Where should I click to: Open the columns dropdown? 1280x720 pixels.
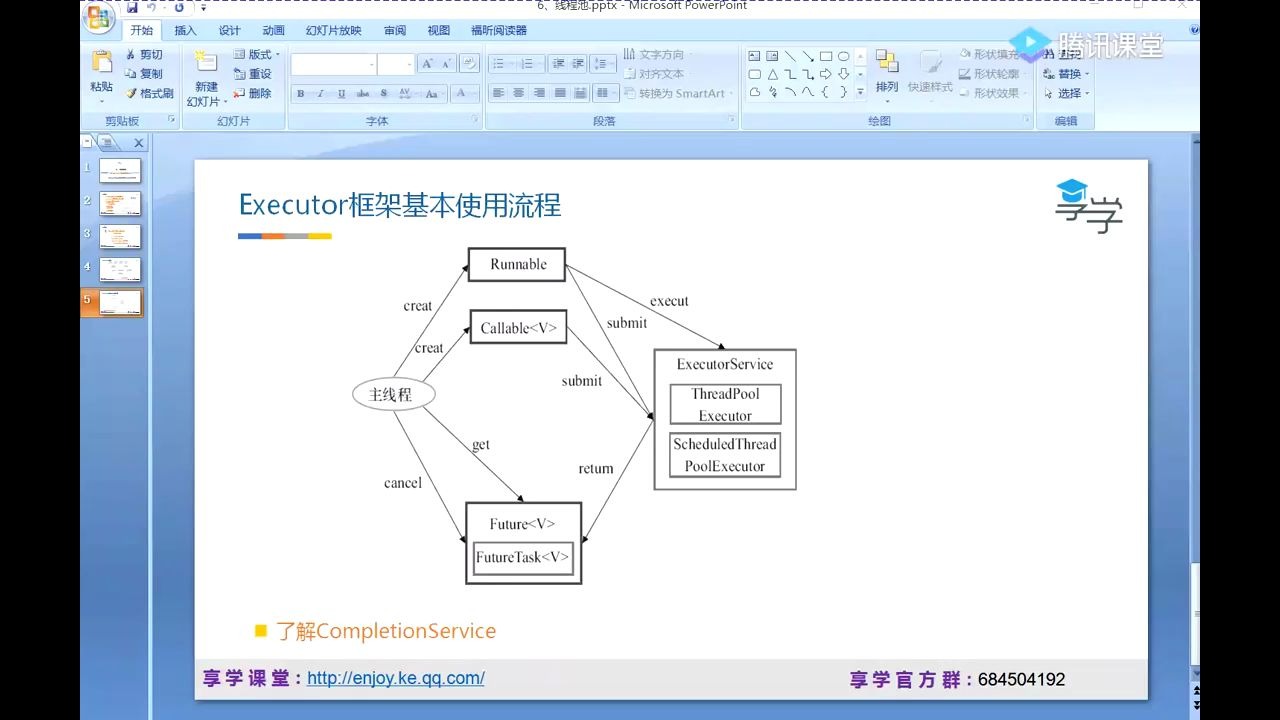(605, 93)
